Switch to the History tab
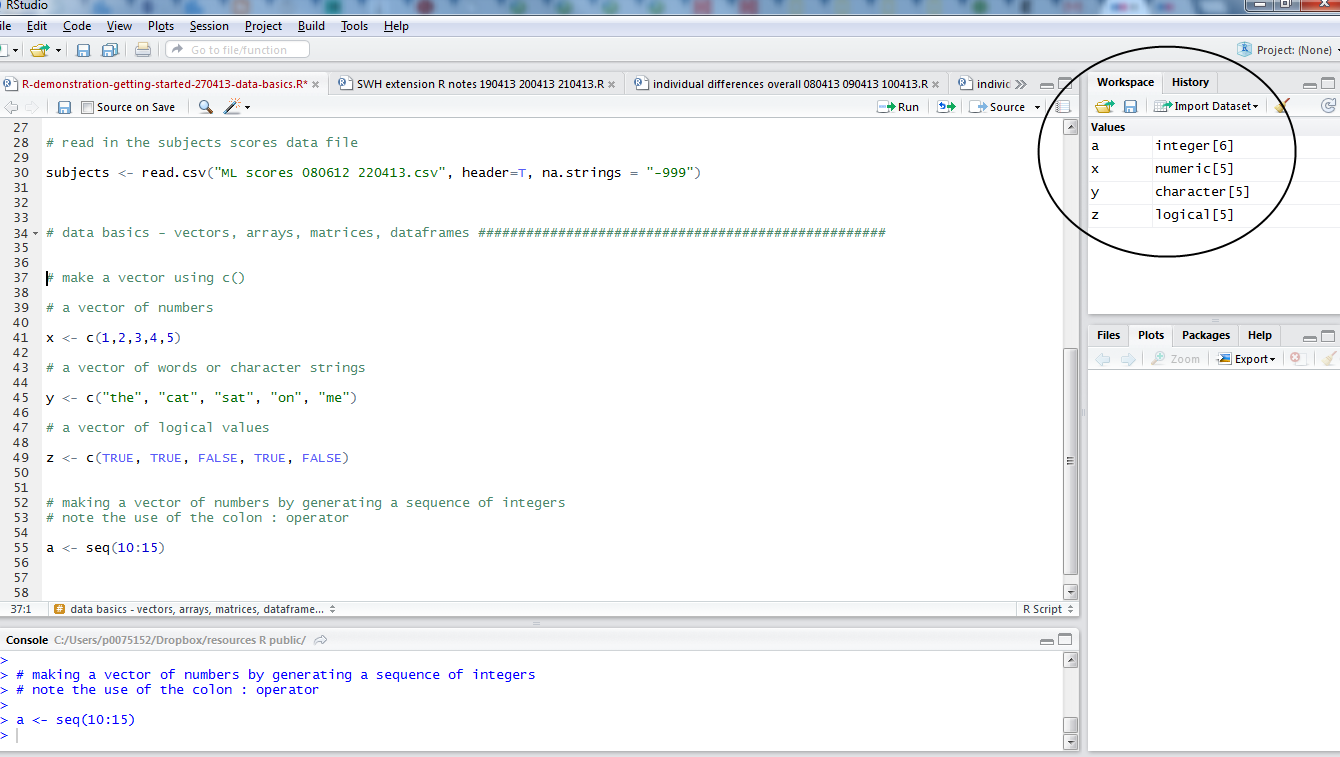Screen dimensions: 1340x757 click(x=1190, y=82)
